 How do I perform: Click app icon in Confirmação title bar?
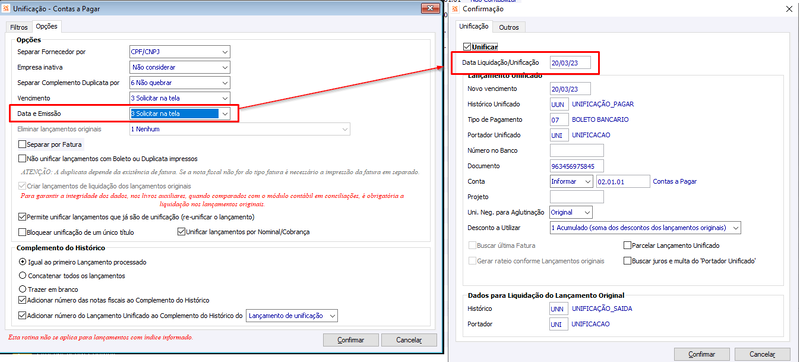point(456,9)
